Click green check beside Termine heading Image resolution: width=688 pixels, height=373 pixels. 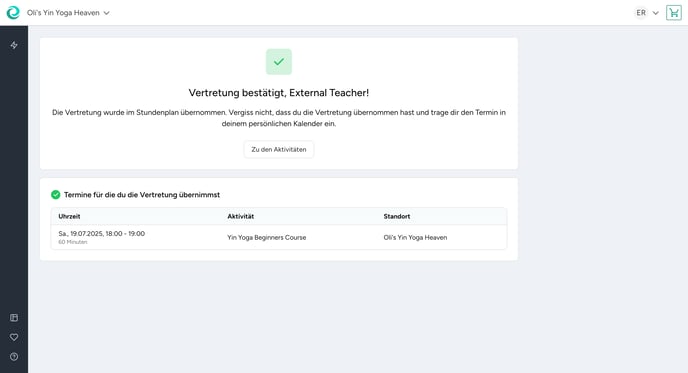click(56, 194)
